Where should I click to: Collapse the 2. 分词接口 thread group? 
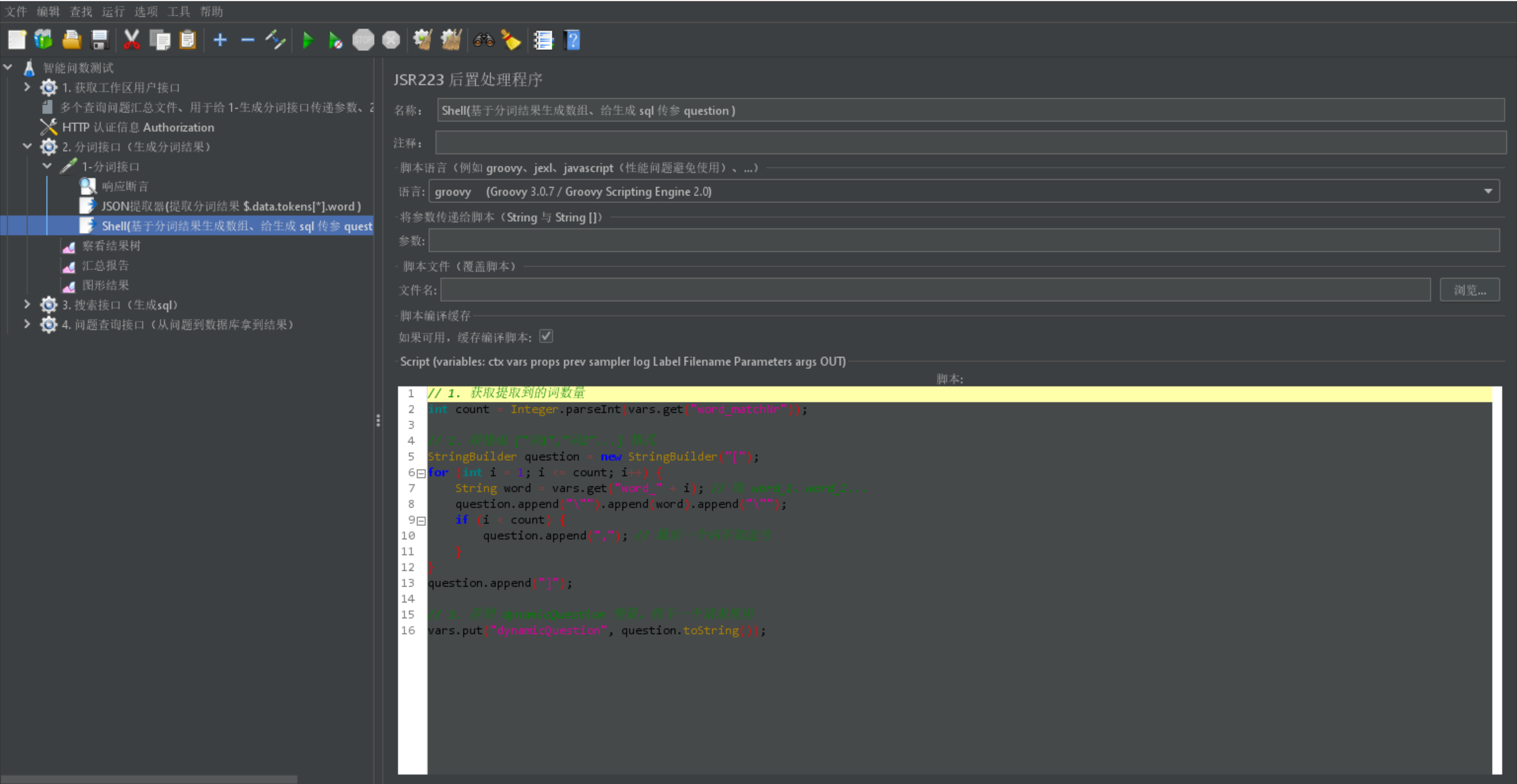pos(27,146)
